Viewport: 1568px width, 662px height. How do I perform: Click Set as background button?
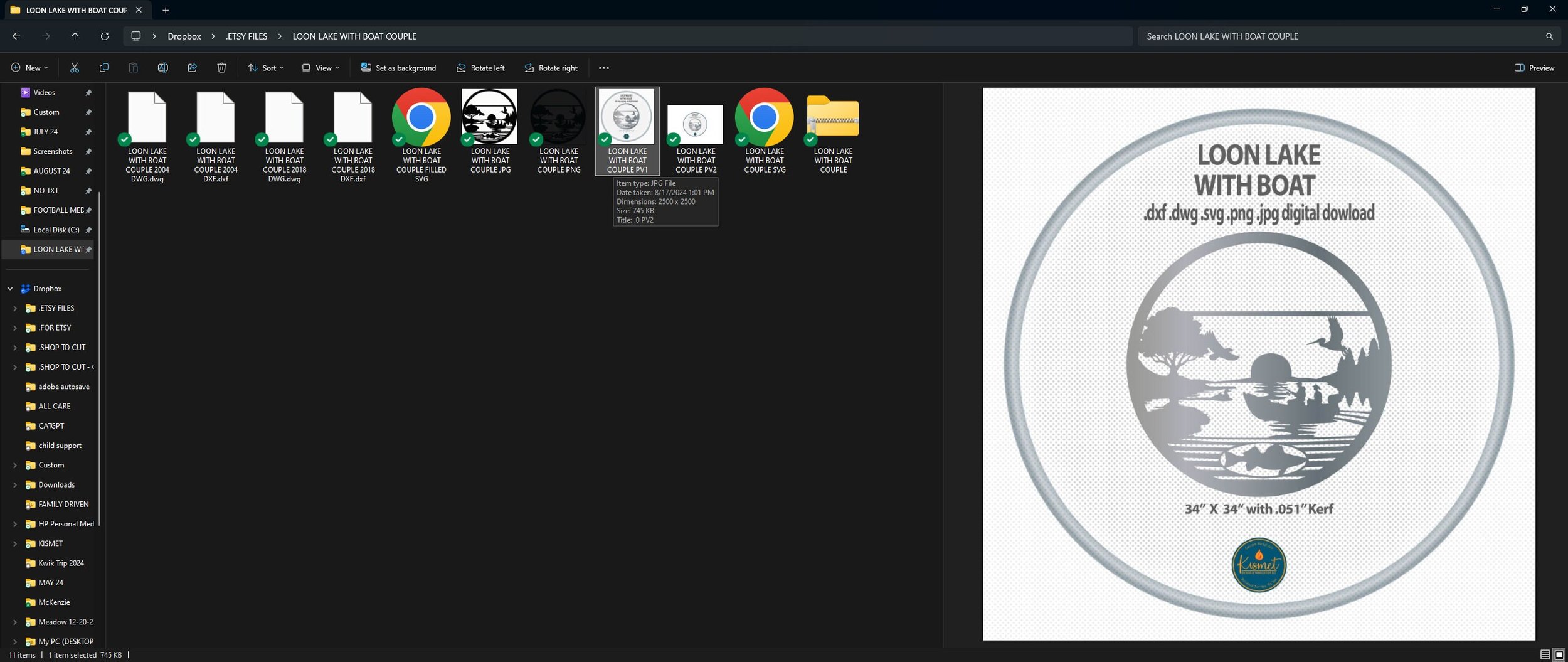[398, 68]
